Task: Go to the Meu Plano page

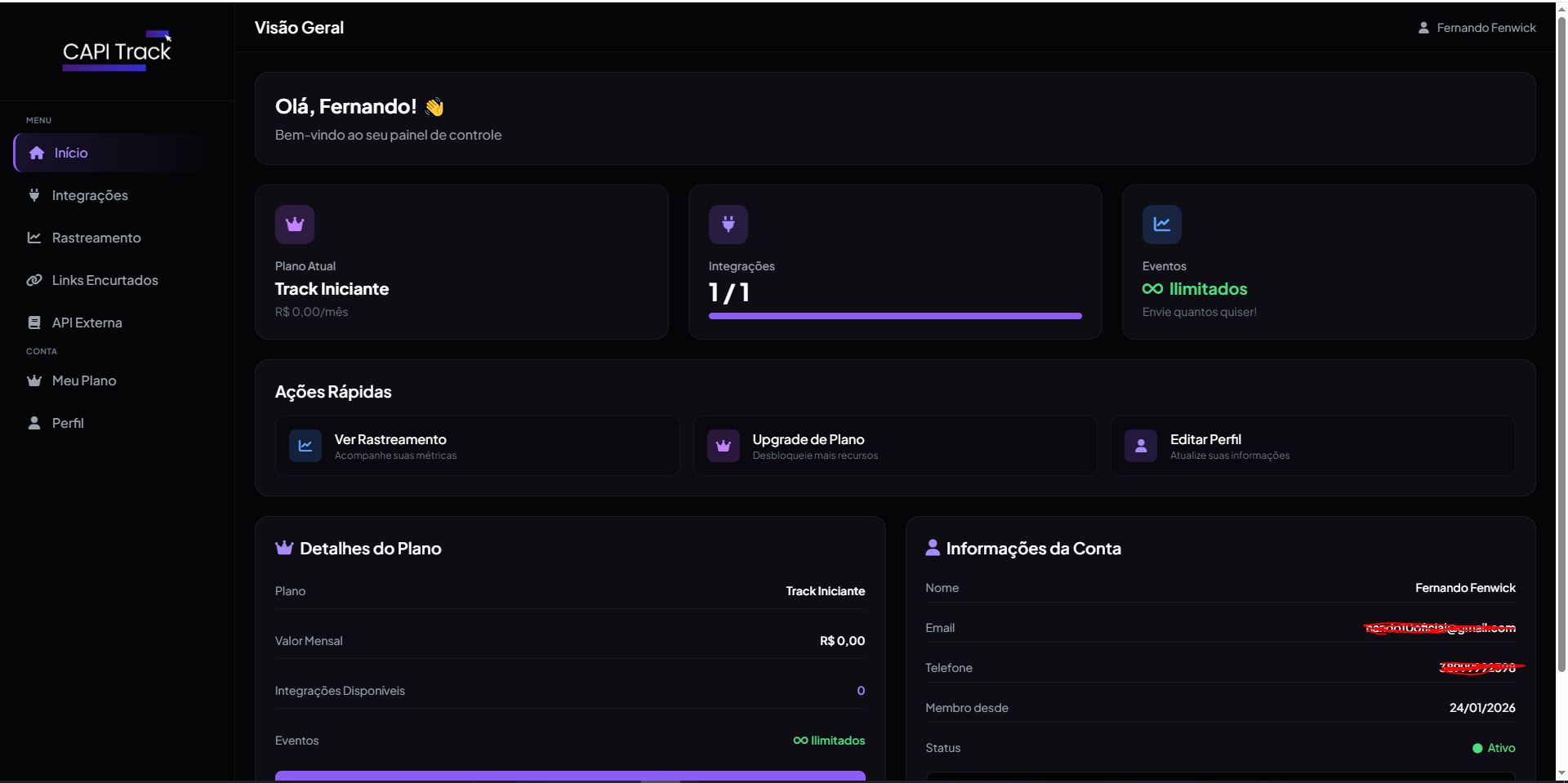Action: pyautogui.click(x=84, y=380)
